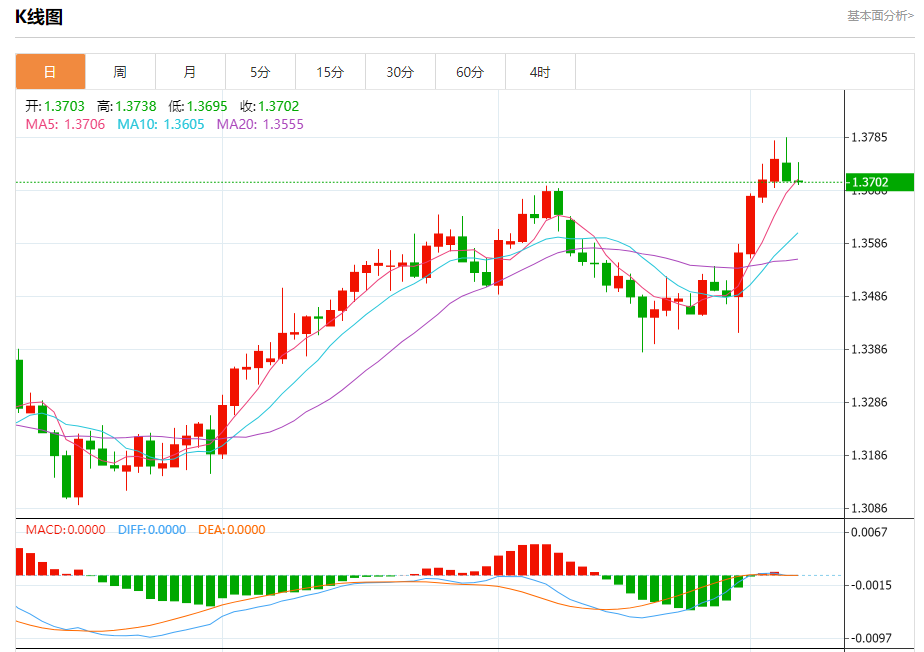924x652 pixels.
Task: Click the K线图 heading
Action: 39,17
